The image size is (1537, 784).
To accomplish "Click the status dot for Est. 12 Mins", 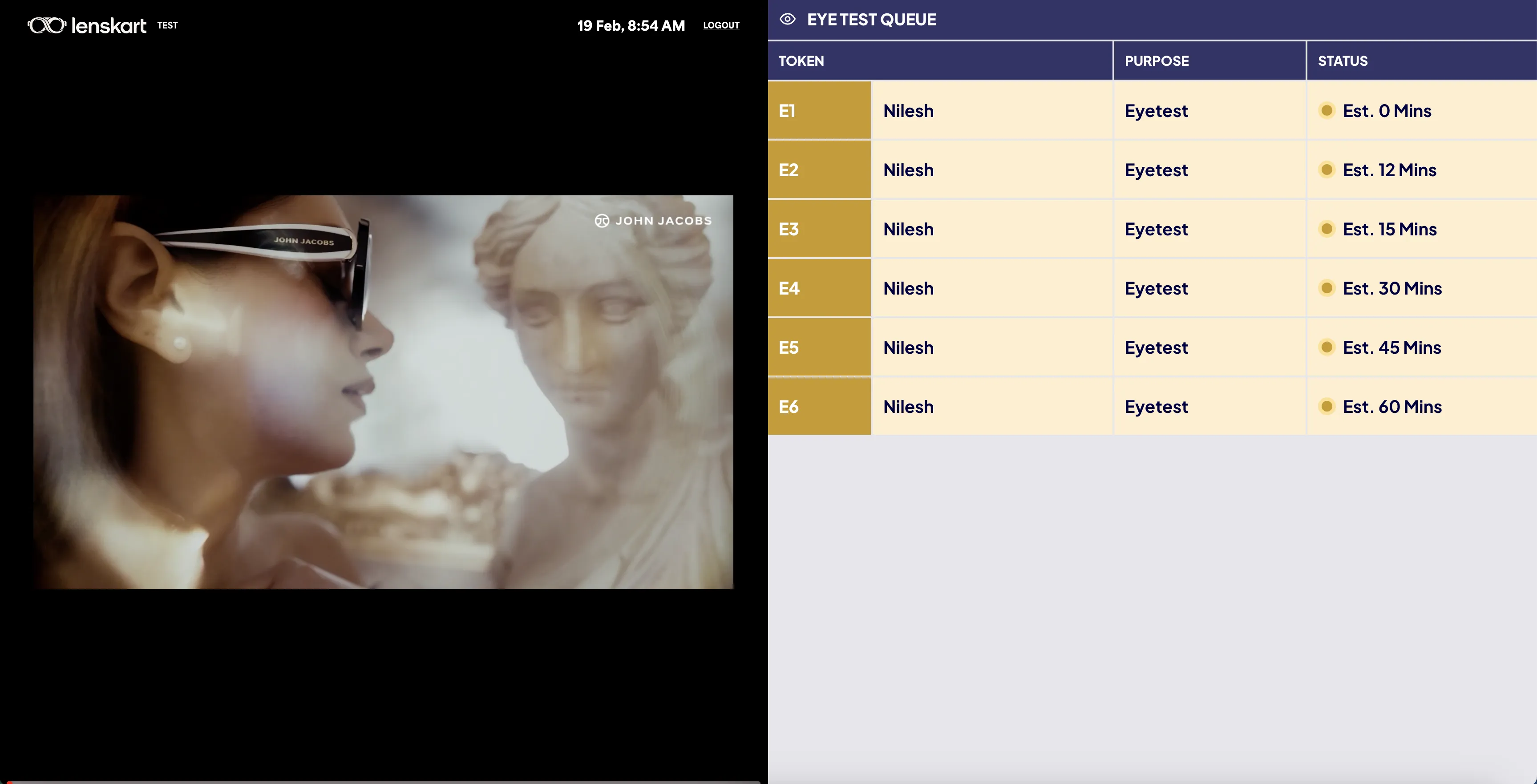I will (1327, 170).
